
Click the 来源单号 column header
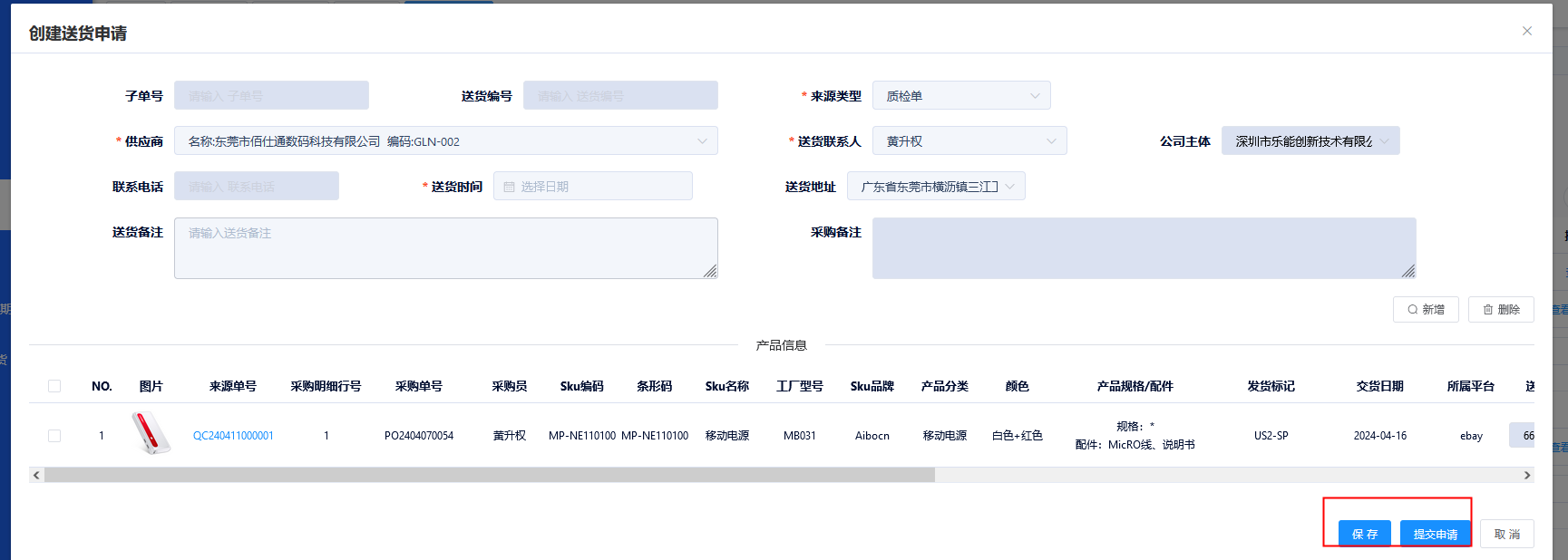pyautogui.click(x=232, y=386)
